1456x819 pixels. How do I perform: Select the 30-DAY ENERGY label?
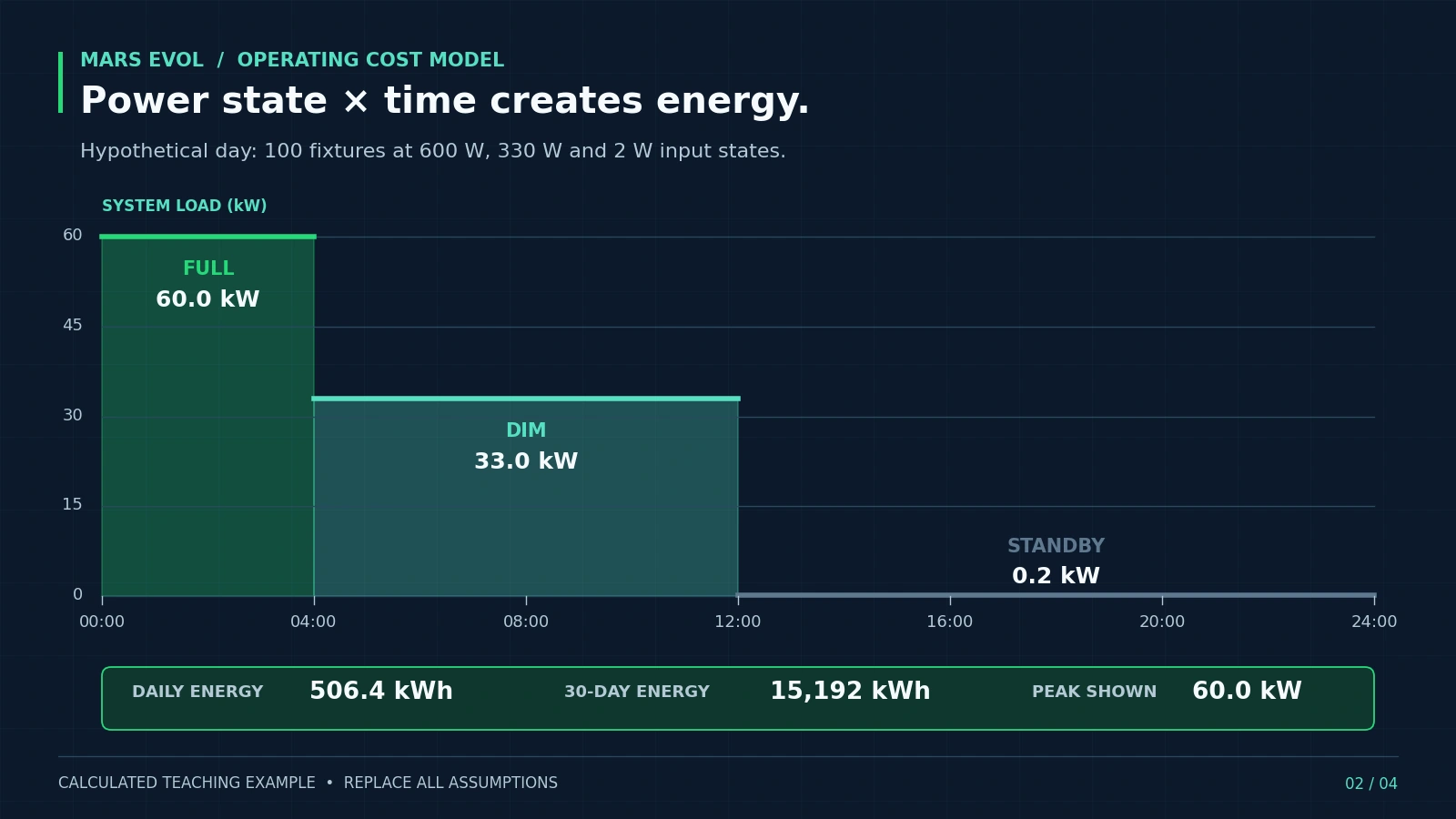coord(637,692)
